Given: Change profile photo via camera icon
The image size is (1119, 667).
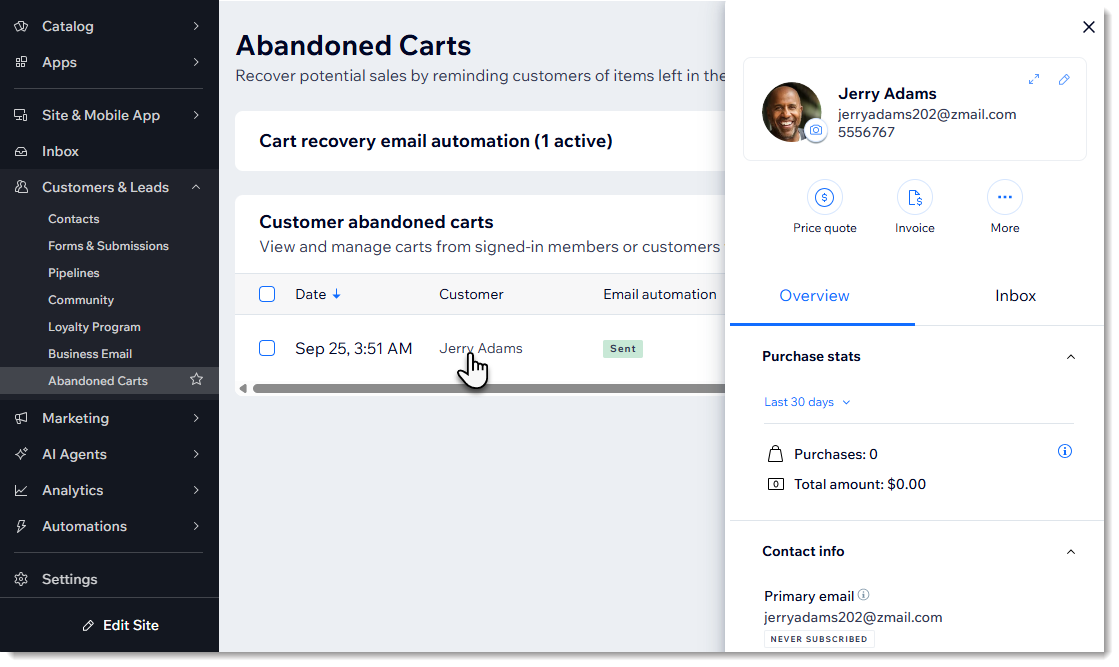Looking at the screenshot, I should [816, 131].
